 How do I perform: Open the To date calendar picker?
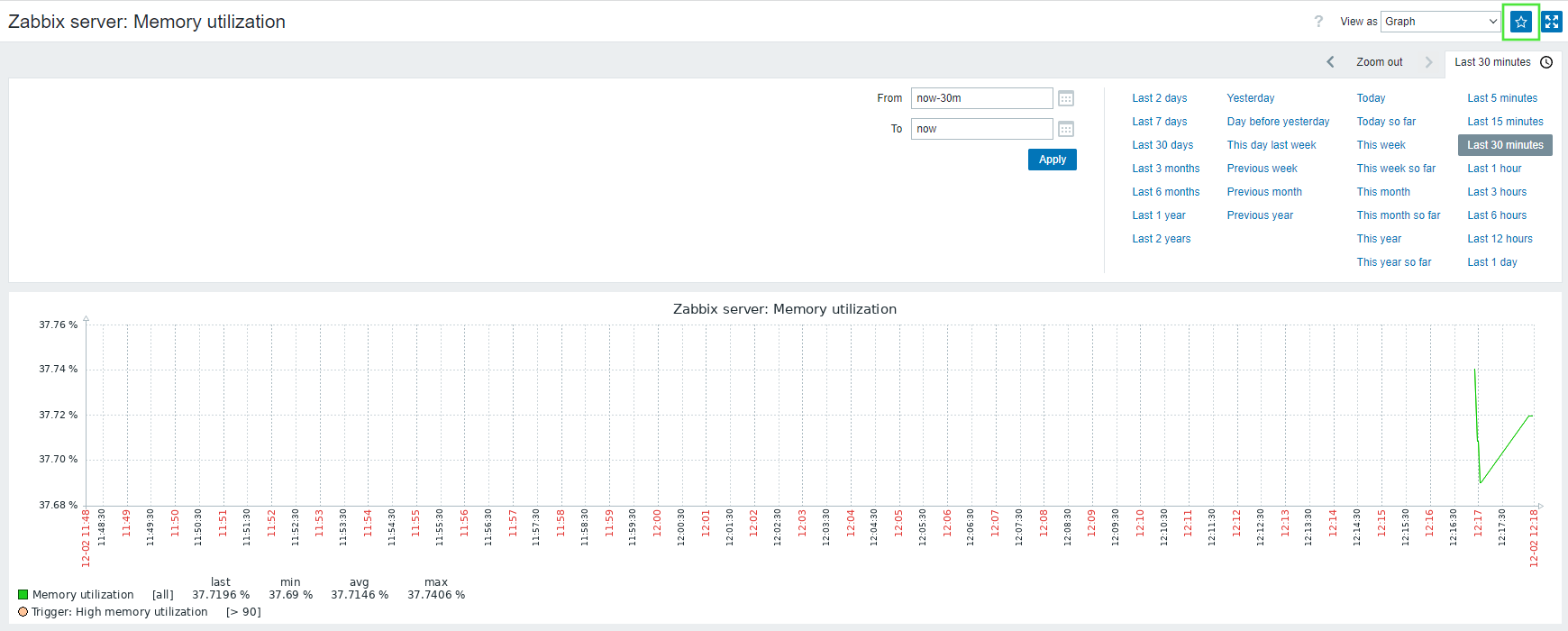tap(1066, 129)
